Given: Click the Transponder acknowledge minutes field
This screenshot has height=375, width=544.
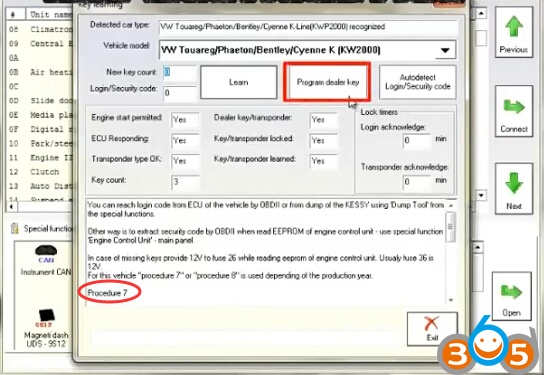Looking at the screenshot, I should pyautogui.click(x=417, y=181).
